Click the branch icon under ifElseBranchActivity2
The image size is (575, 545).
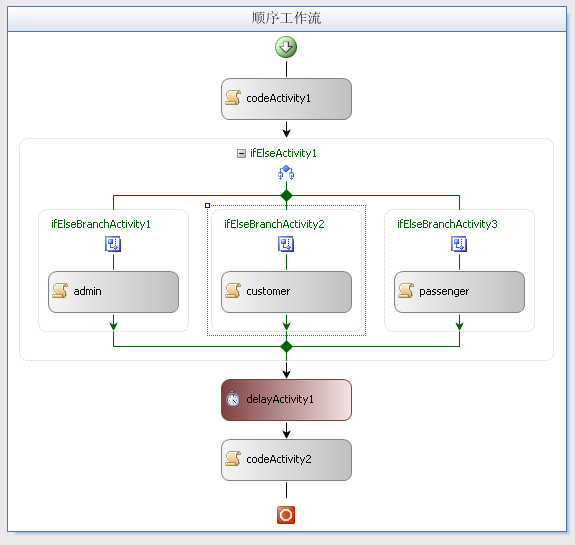coord(286,244)
